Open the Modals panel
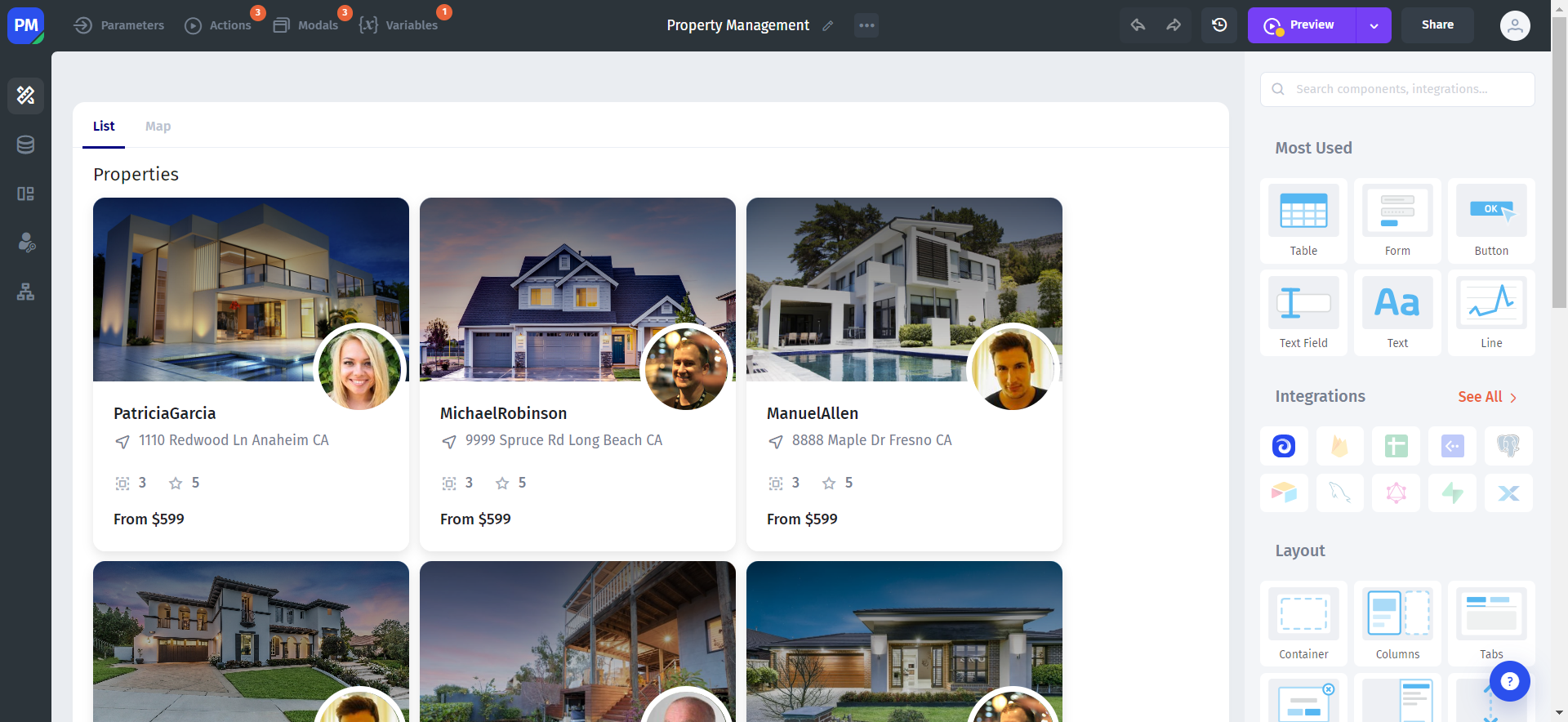The height and width of the screenshot is (722, 1568). 305,25
